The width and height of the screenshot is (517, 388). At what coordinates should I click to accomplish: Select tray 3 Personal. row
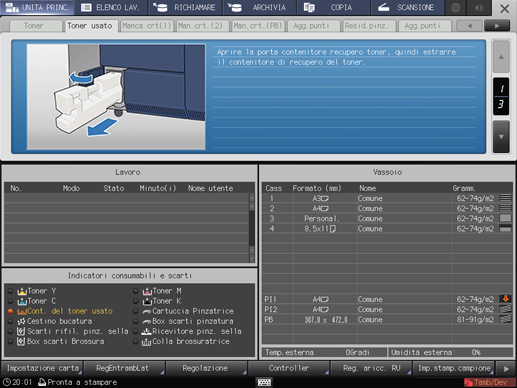[x=387, y=219]
